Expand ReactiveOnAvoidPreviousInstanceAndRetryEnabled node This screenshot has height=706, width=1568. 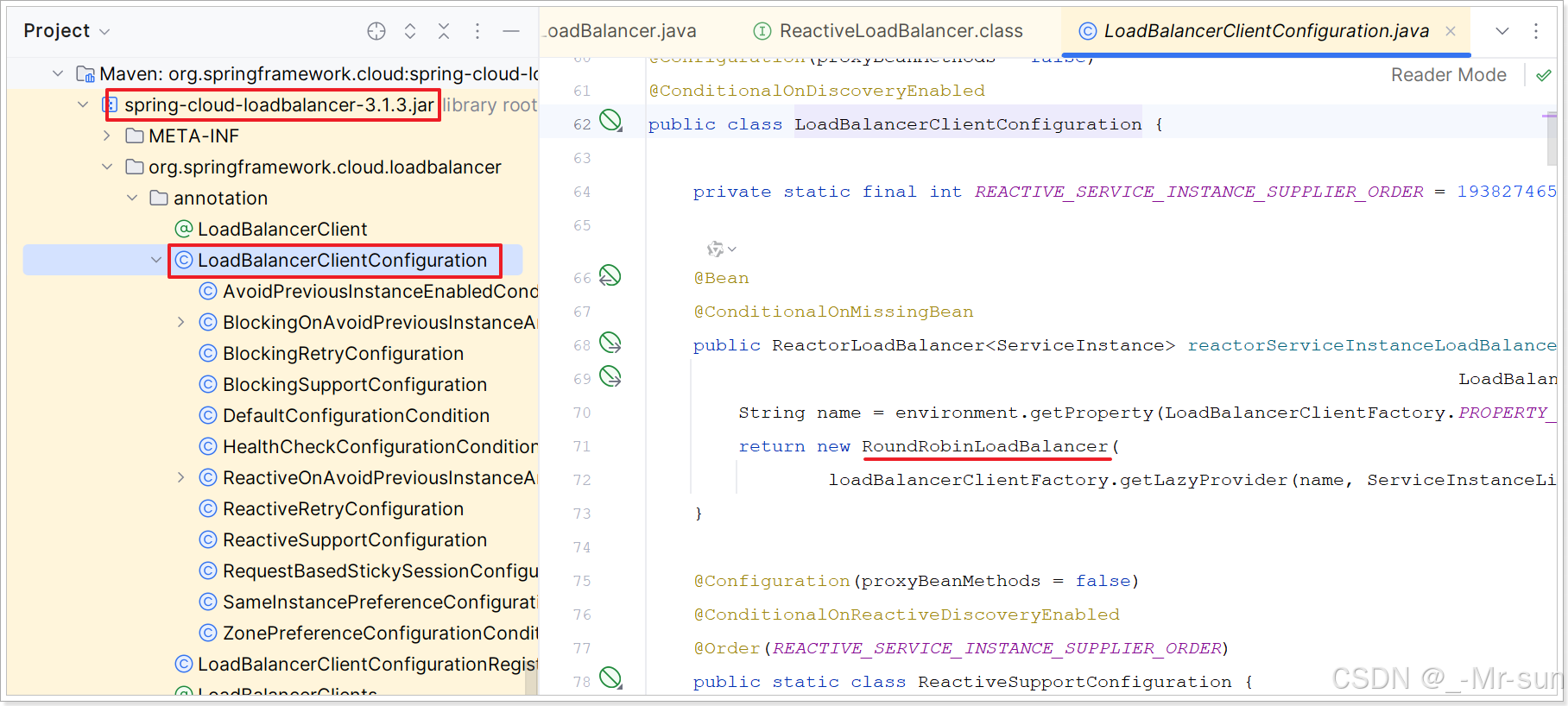(x=180, y=478)
